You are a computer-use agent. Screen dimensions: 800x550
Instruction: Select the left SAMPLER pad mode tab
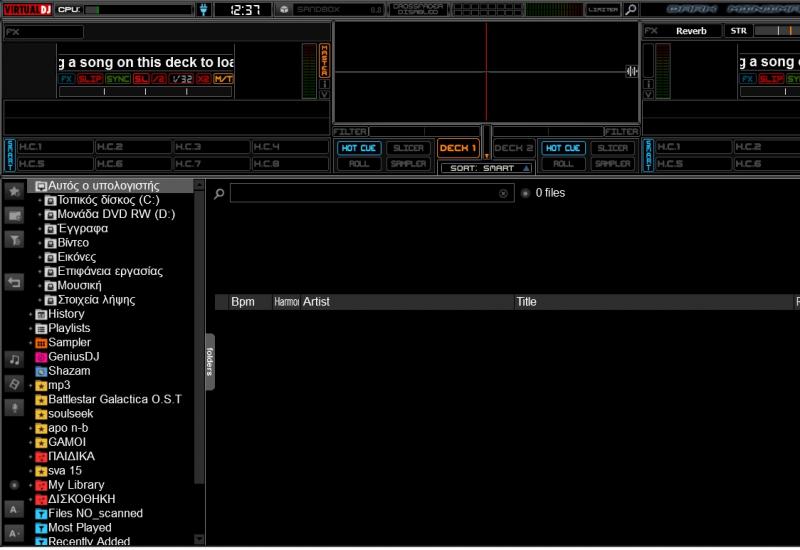(408, 164)
